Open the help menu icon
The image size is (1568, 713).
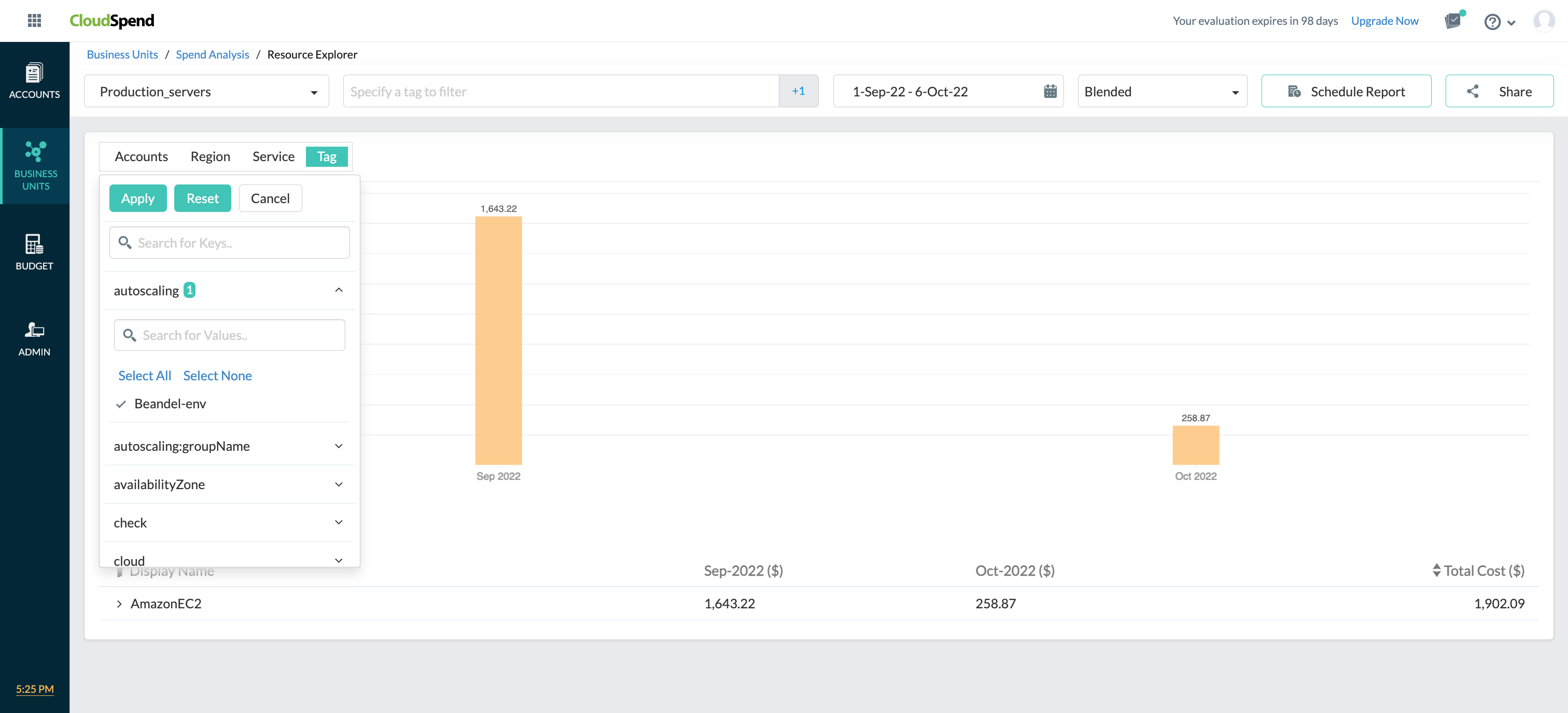[x=1491, y=21]
